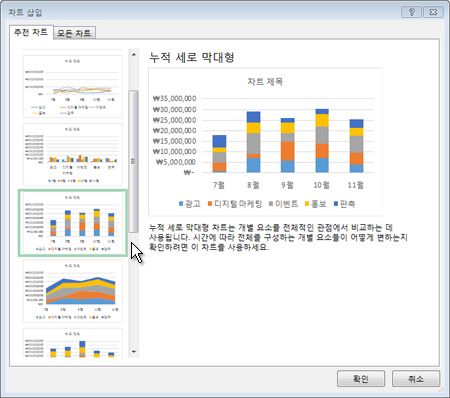The width and height of the screenshot is (450, 398).
Task: Click the 11월 axis label in preview
Action: point(356,185)
